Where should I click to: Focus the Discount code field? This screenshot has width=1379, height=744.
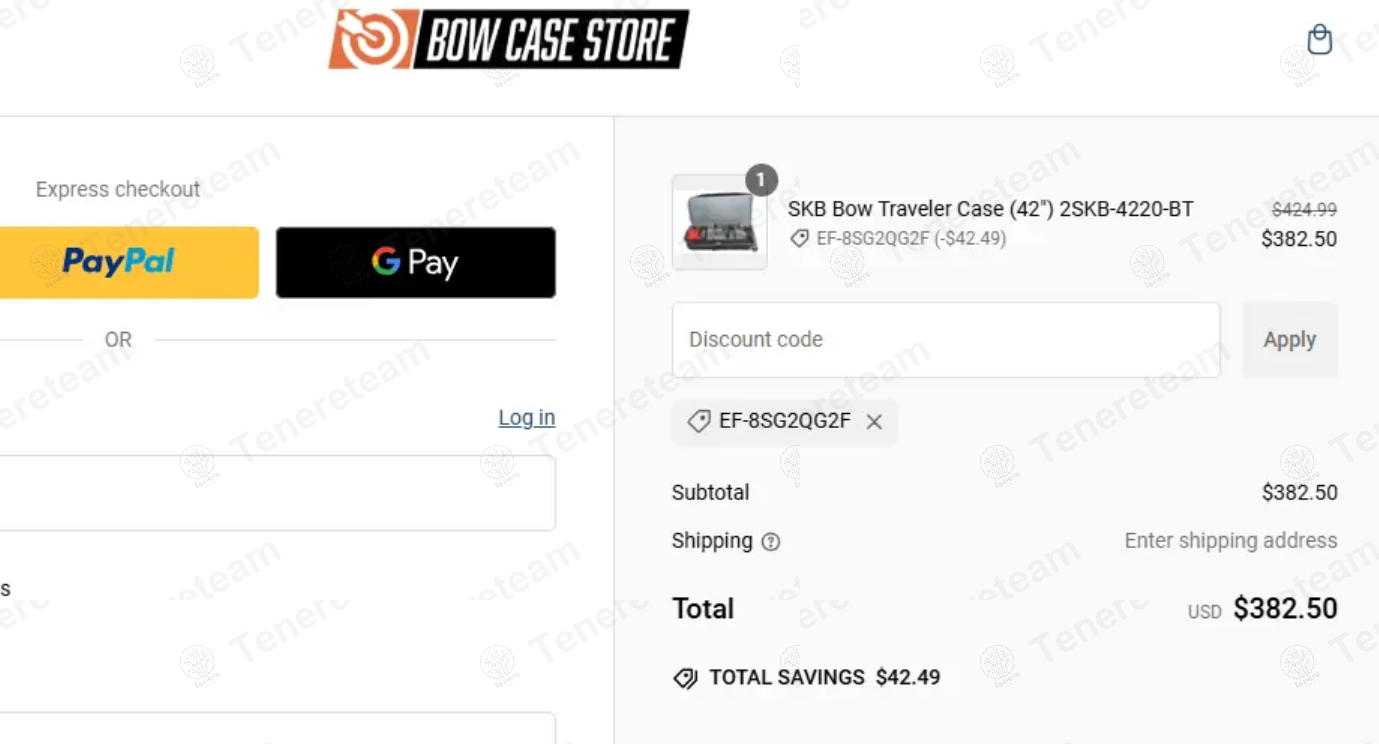[x=945, y=340]
